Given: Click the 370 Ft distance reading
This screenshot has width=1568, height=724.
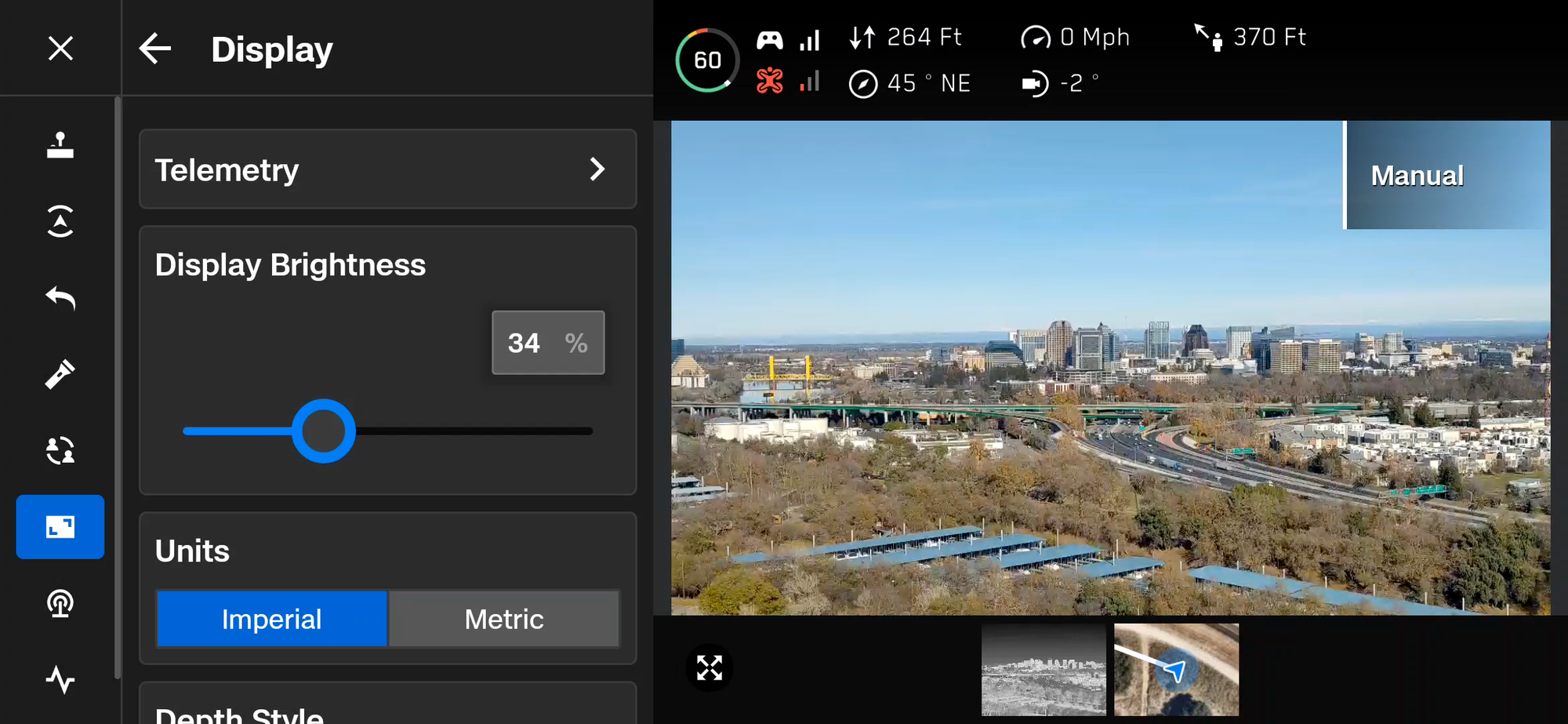Looking at the screenshot, I should pyautogui.click(x=1269, y=37).
